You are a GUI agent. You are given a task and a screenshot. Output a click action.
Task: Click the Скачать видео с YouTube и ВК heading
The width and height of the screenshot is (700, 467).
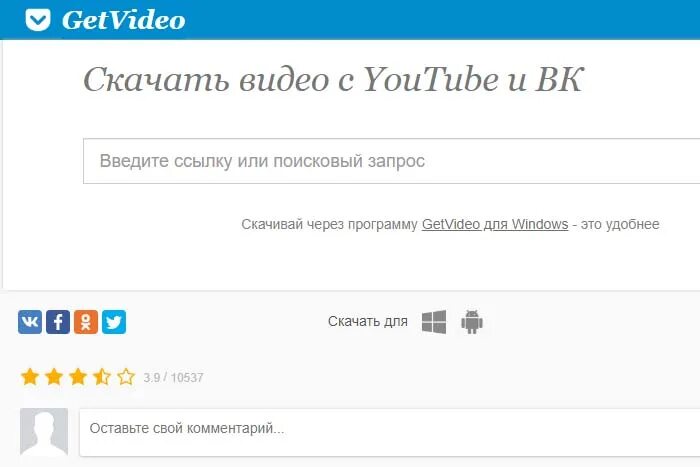[x=333, y=80]
